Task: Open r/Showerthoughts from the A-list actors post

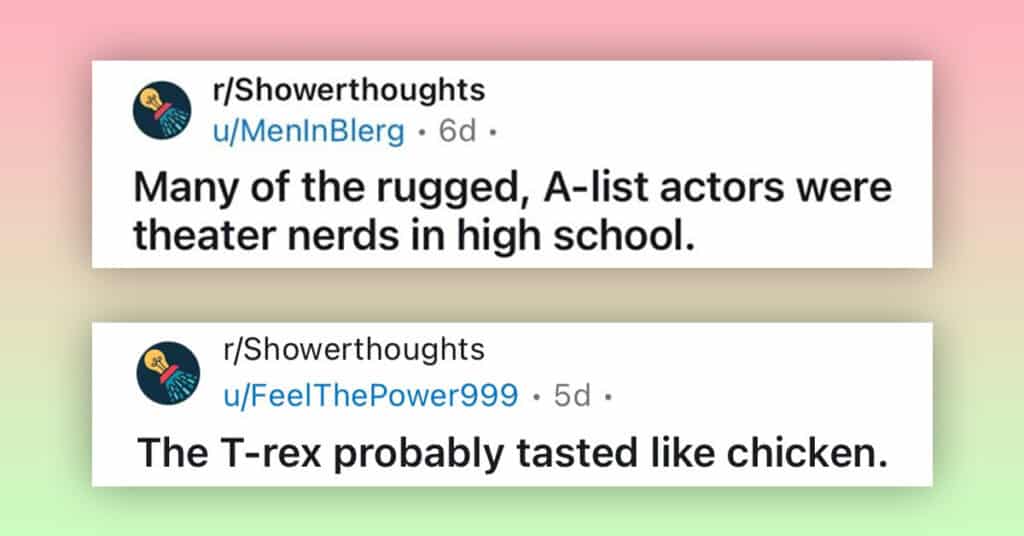Action: point(349,89)
